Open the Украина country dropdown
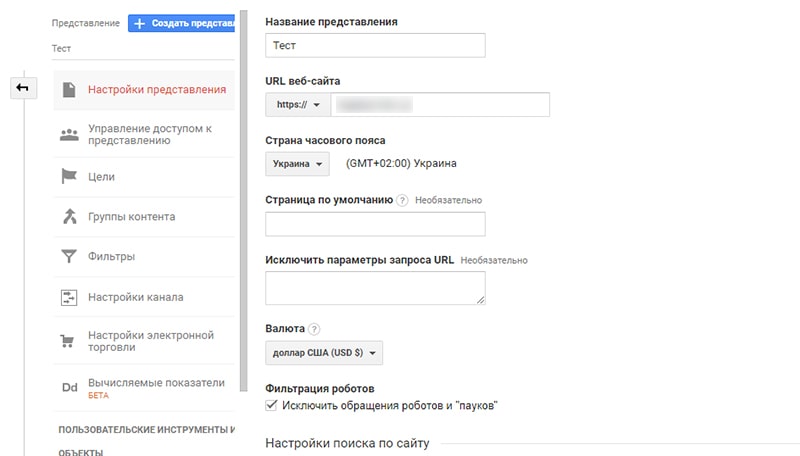 tap(297, 164)
